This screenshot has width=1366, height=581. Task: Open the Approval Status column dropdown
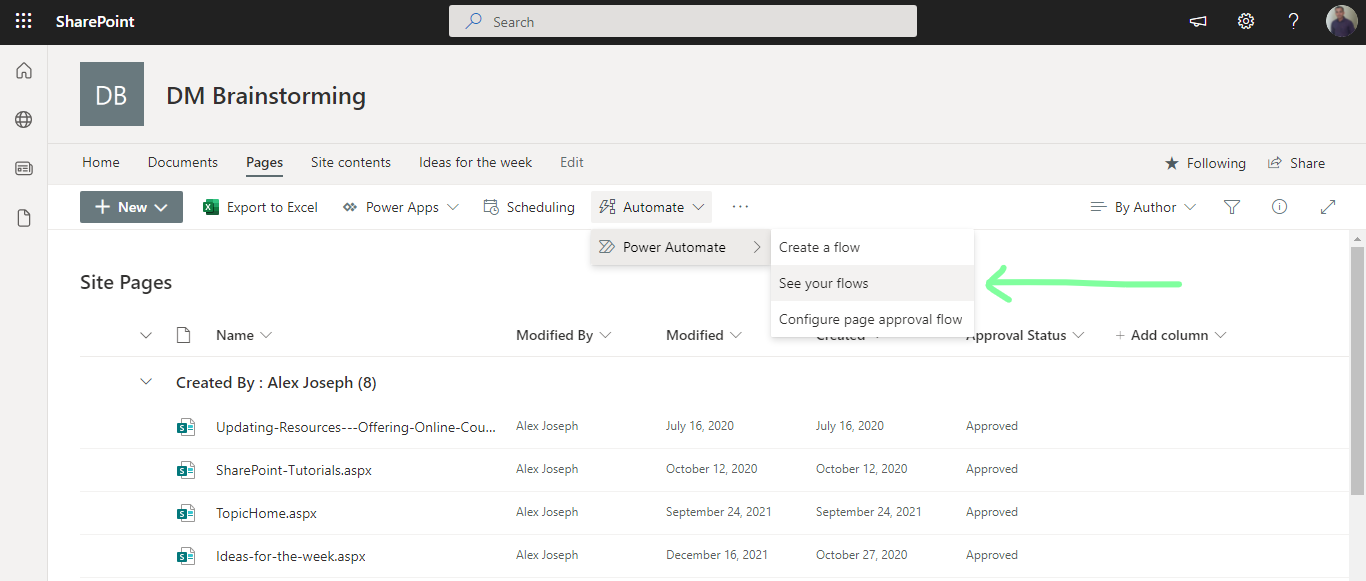coord(1078,335)
